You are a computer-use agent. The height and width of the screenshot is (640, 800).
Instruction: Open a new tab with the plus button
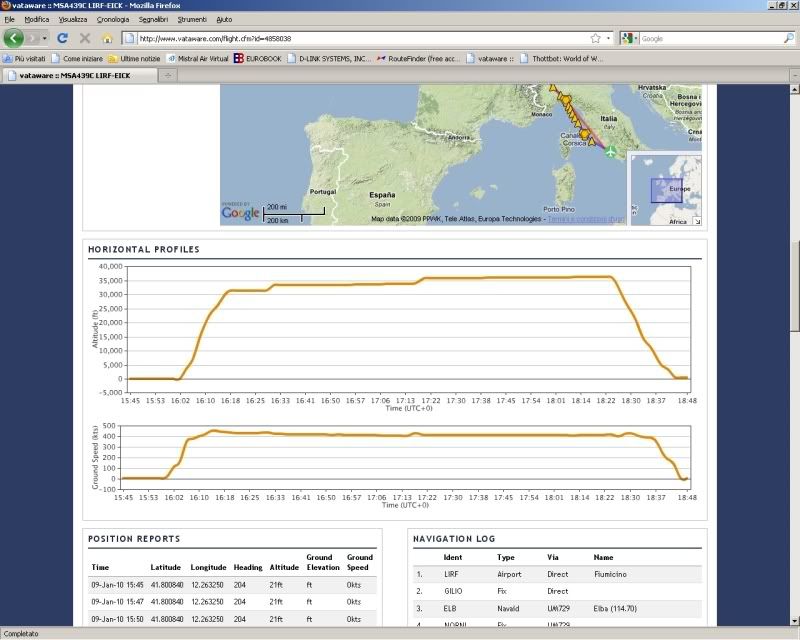coord(167,76)
